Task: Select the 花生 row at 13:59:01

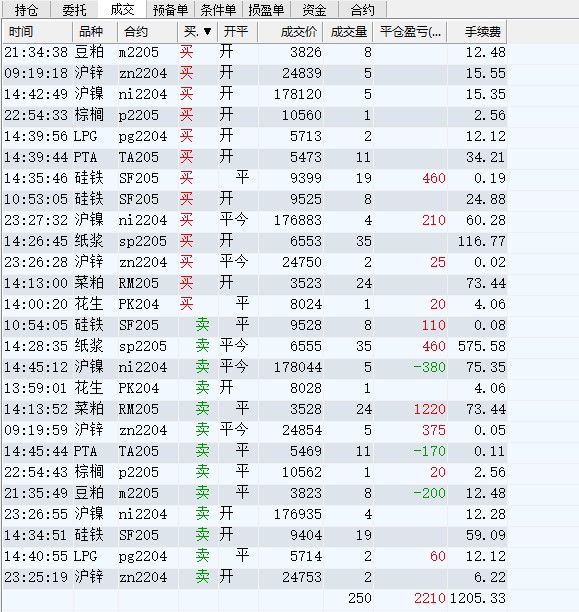Action: pyautogui.click(x=255, y=388)
